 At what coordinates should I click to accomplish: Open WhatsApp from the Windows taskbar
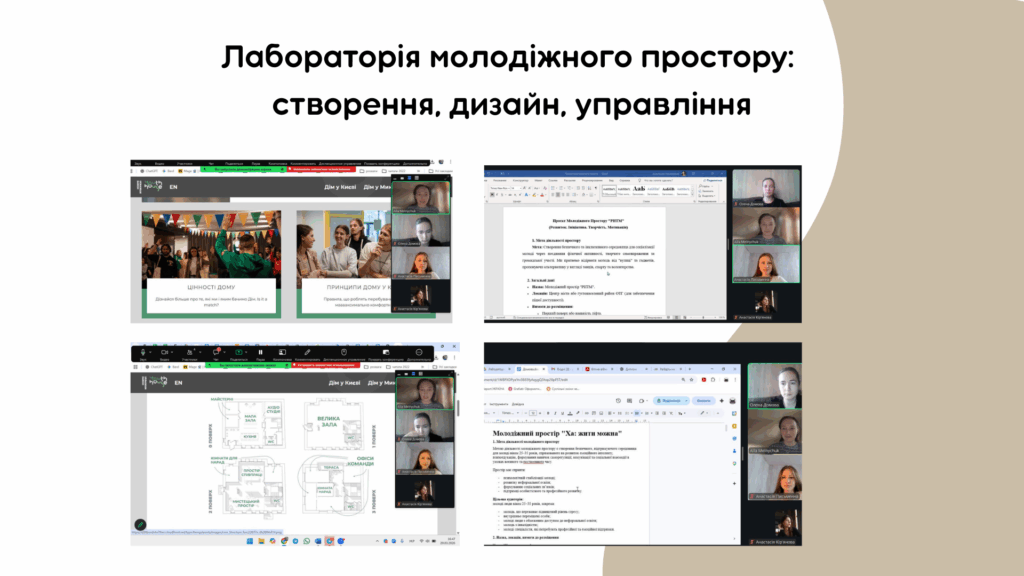coord(307,541)
